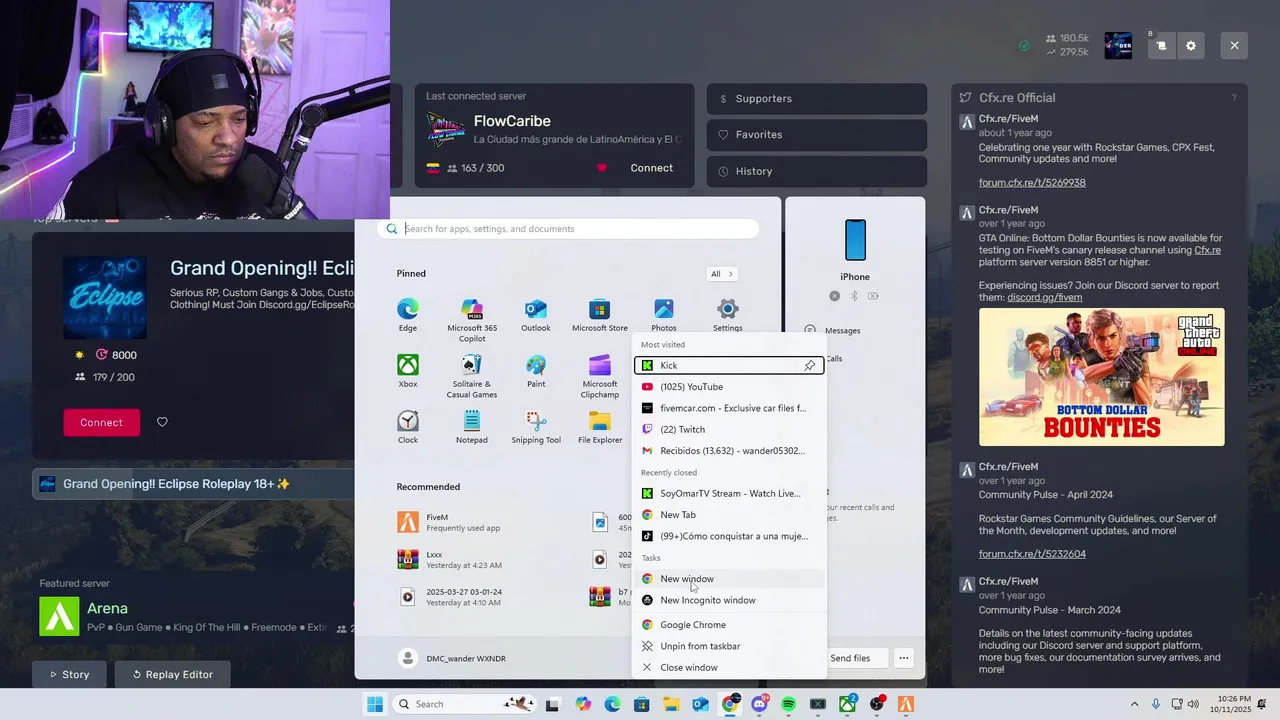Viewport: 1280px width, 720px height.
Task: Open the Photos app
Action: 664,315
